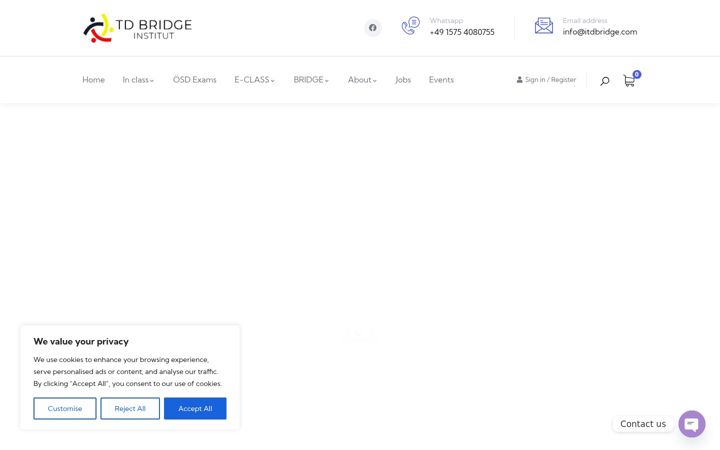Open the Jobs menu item

[403, 80]
